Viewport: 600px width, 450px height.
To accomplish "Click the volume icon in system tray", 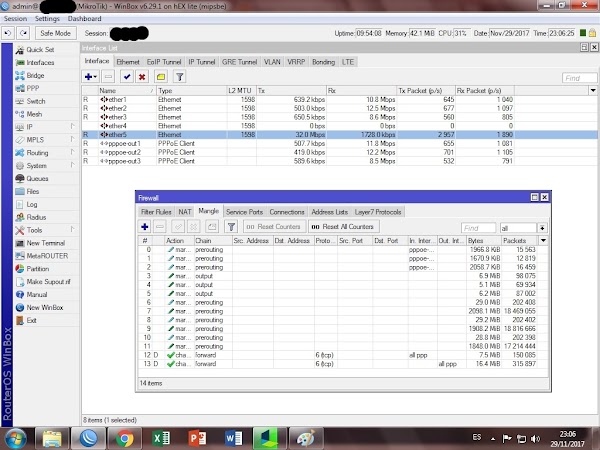I will click(536, 439).
